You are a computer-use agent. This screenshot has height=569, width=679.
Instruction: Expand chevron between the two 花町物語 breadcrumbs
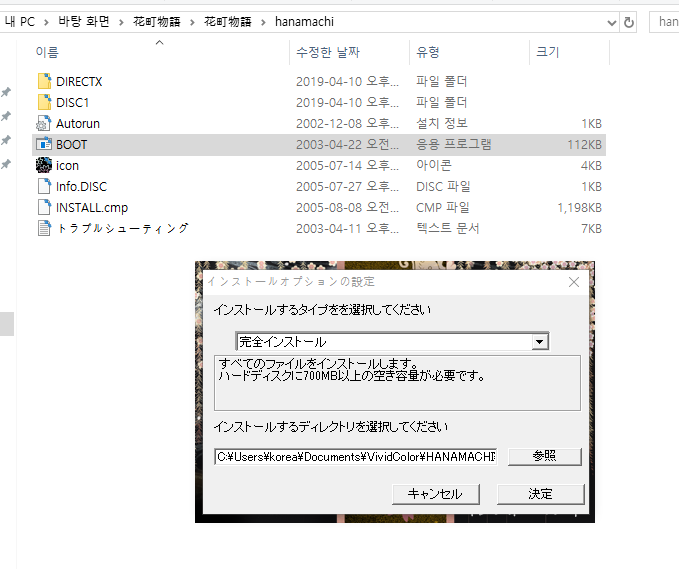[x=192, y=22]
